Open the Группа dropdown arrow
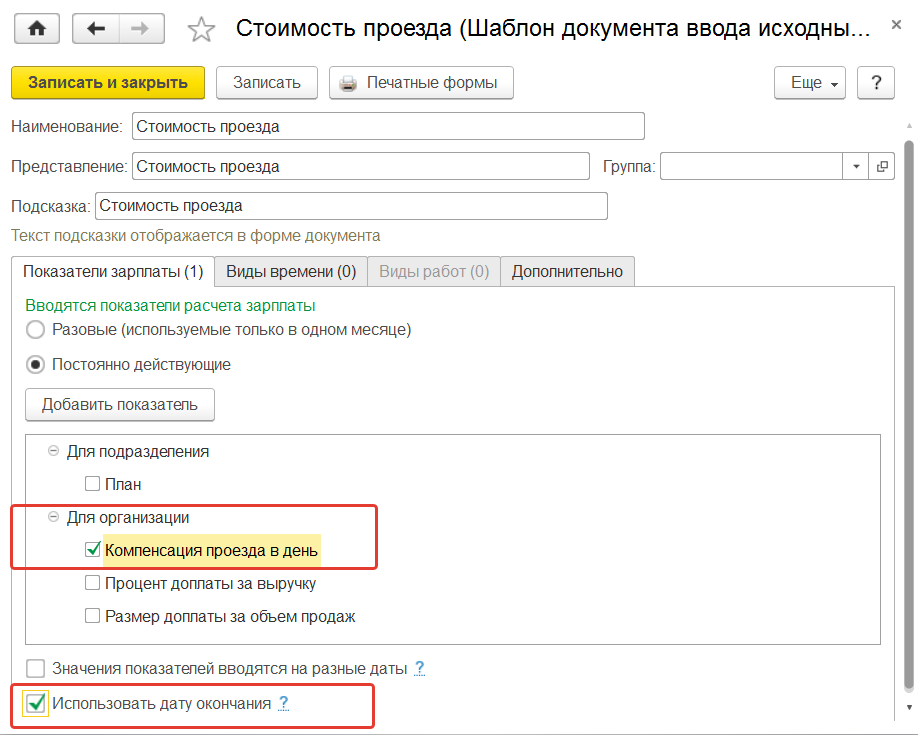918x735 pixels. (x=857, y=167)
